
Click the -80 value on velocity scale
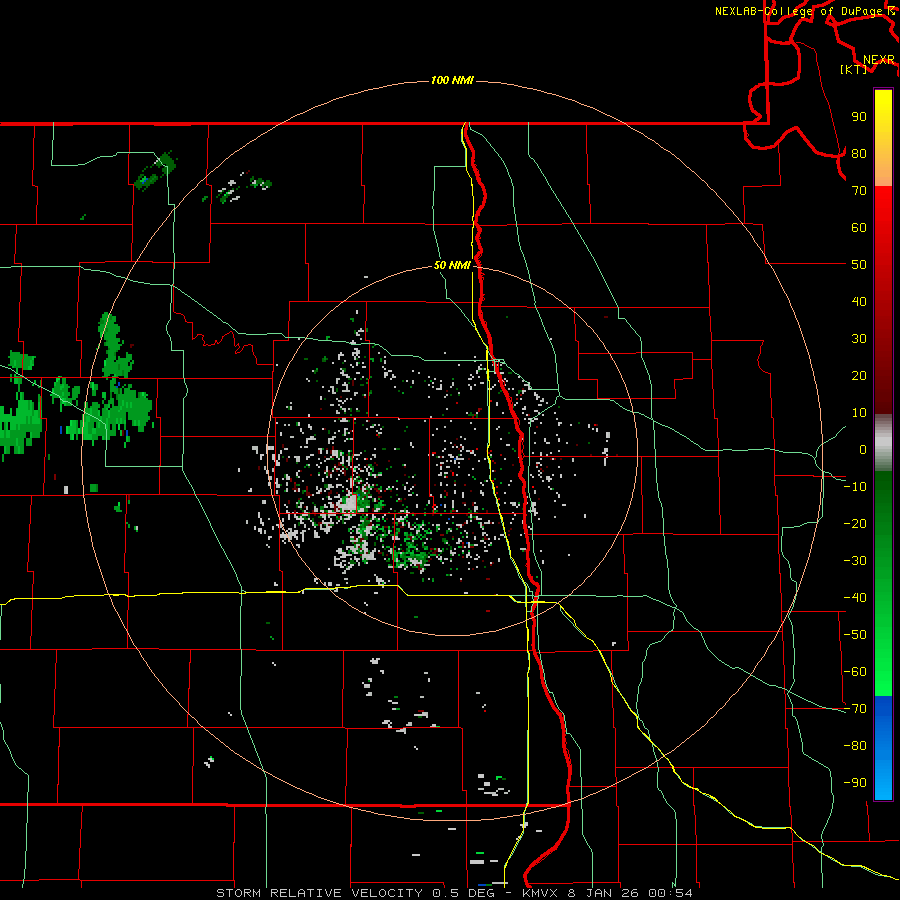coord(855,746)
